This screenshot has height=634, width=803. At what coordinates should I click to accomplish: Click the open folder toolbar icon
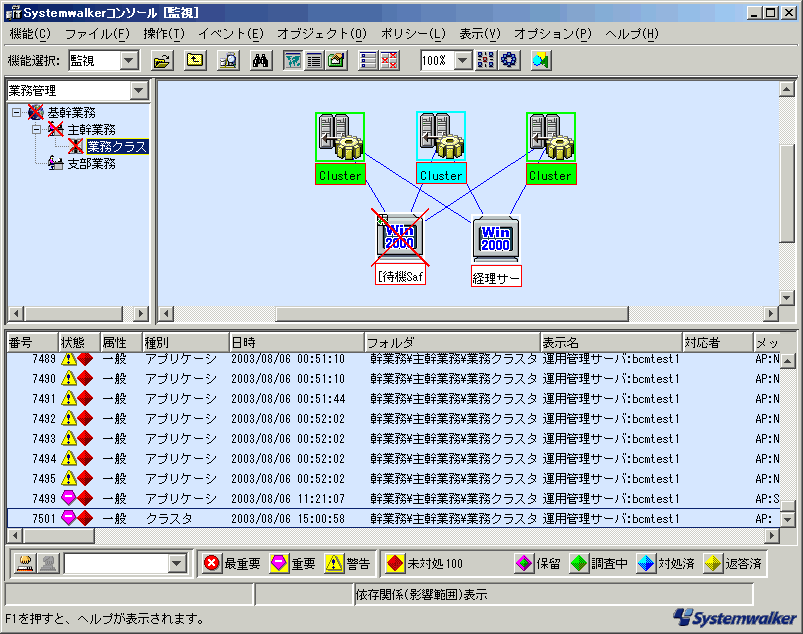coord(162,61)
